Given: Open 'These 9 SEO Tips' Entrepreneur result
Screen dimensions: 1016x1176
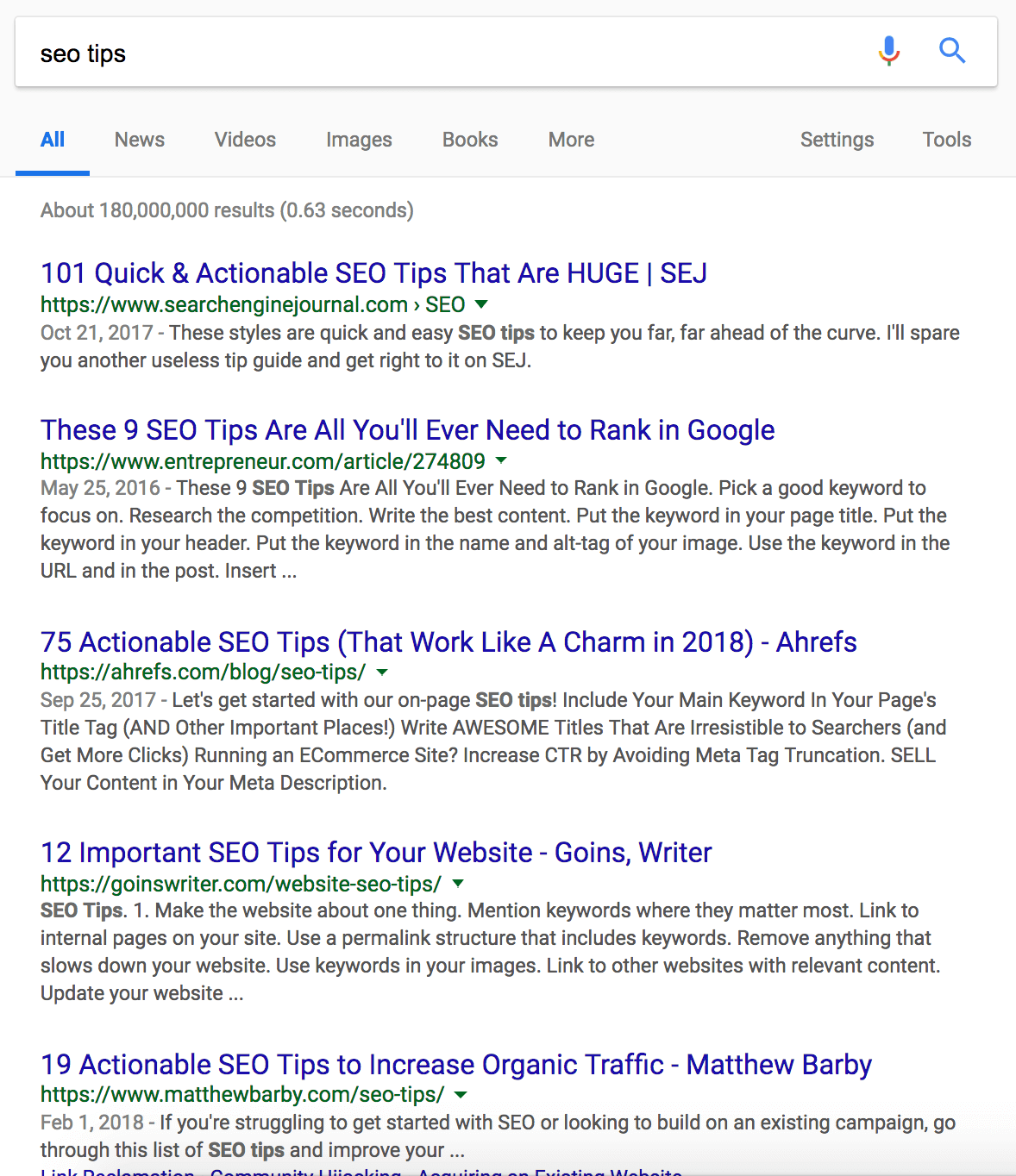Looking at the screenshot, I should [x=407, y=430].
